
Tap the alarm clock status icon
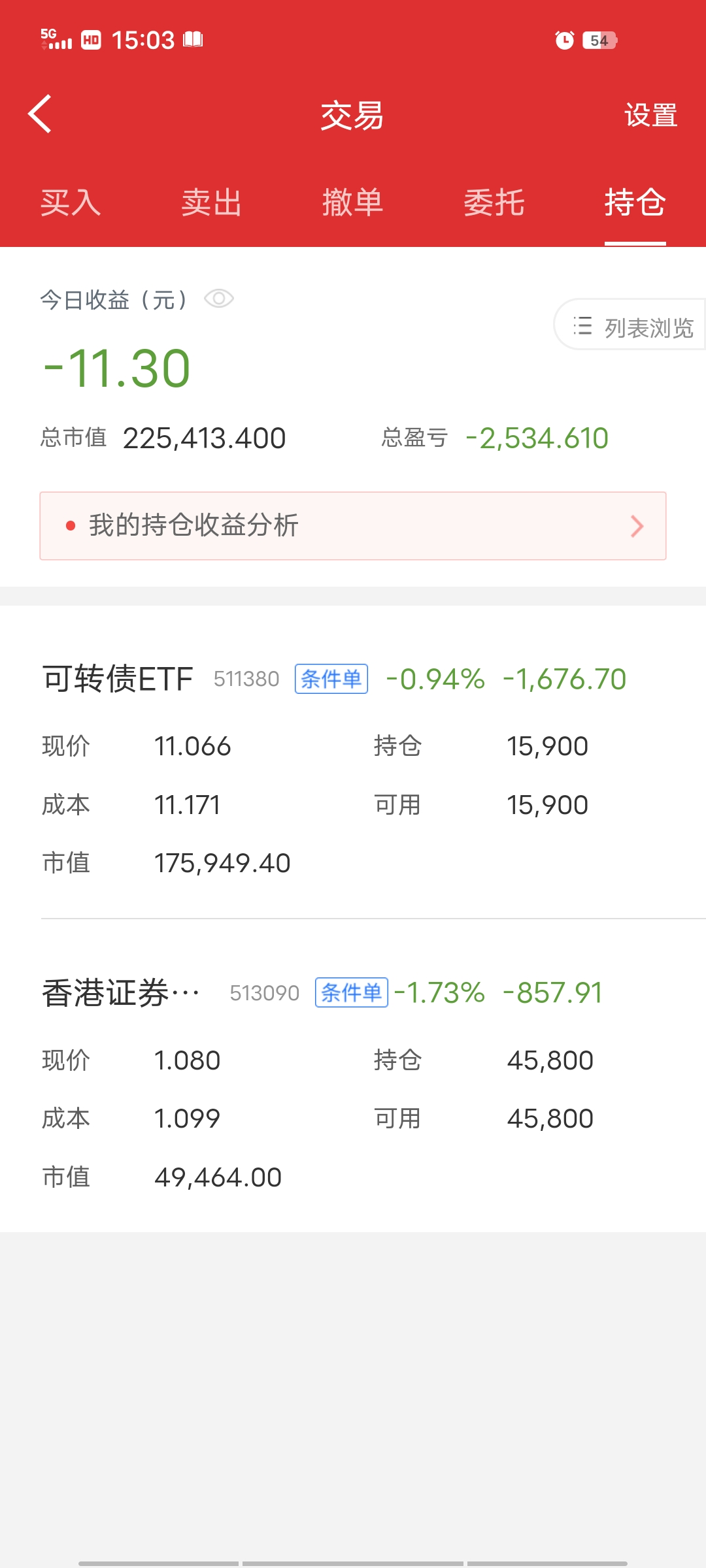564,41
